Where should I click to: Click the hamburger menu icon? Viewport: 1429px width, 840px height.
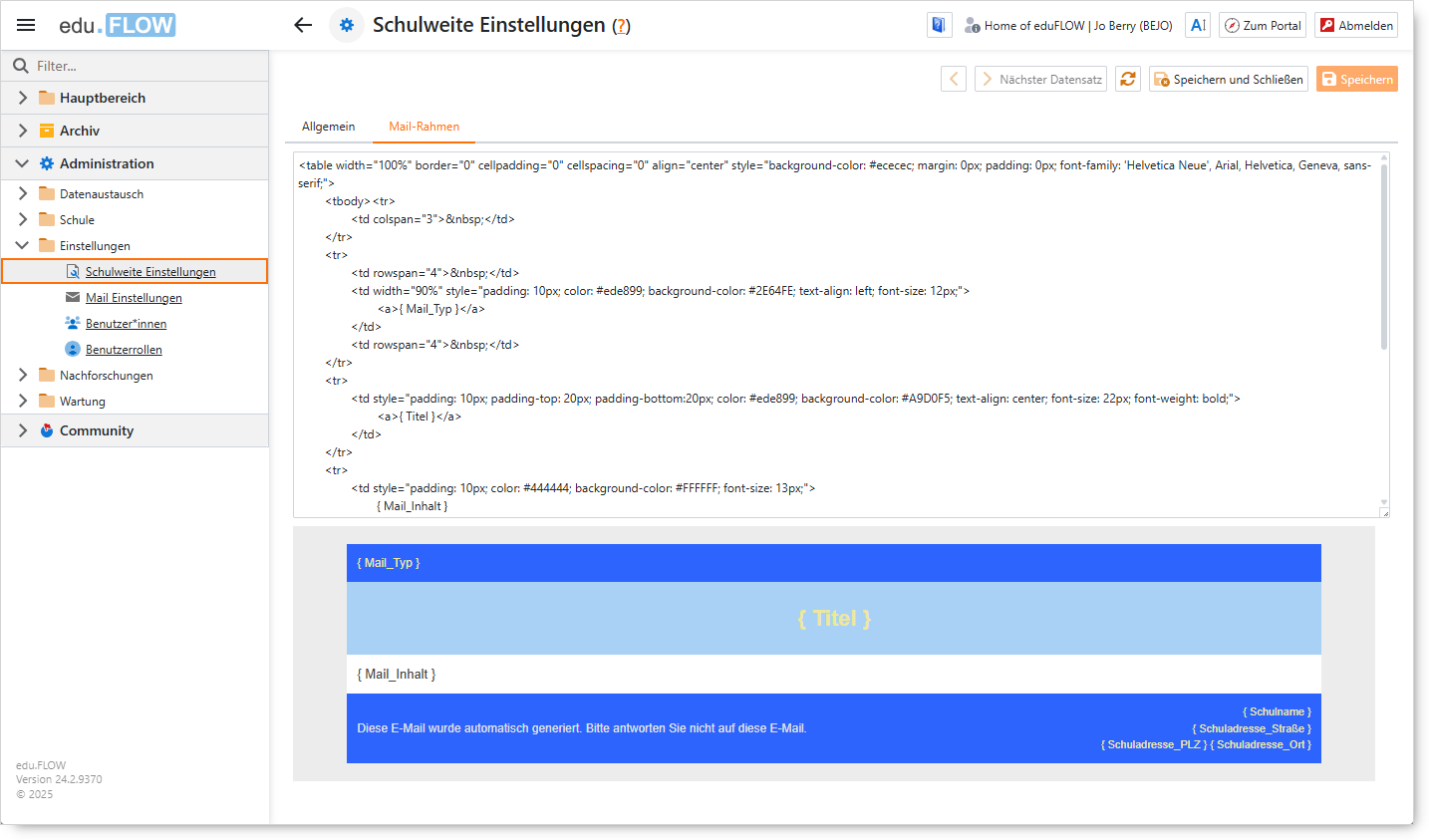click(x=25, y=25)
